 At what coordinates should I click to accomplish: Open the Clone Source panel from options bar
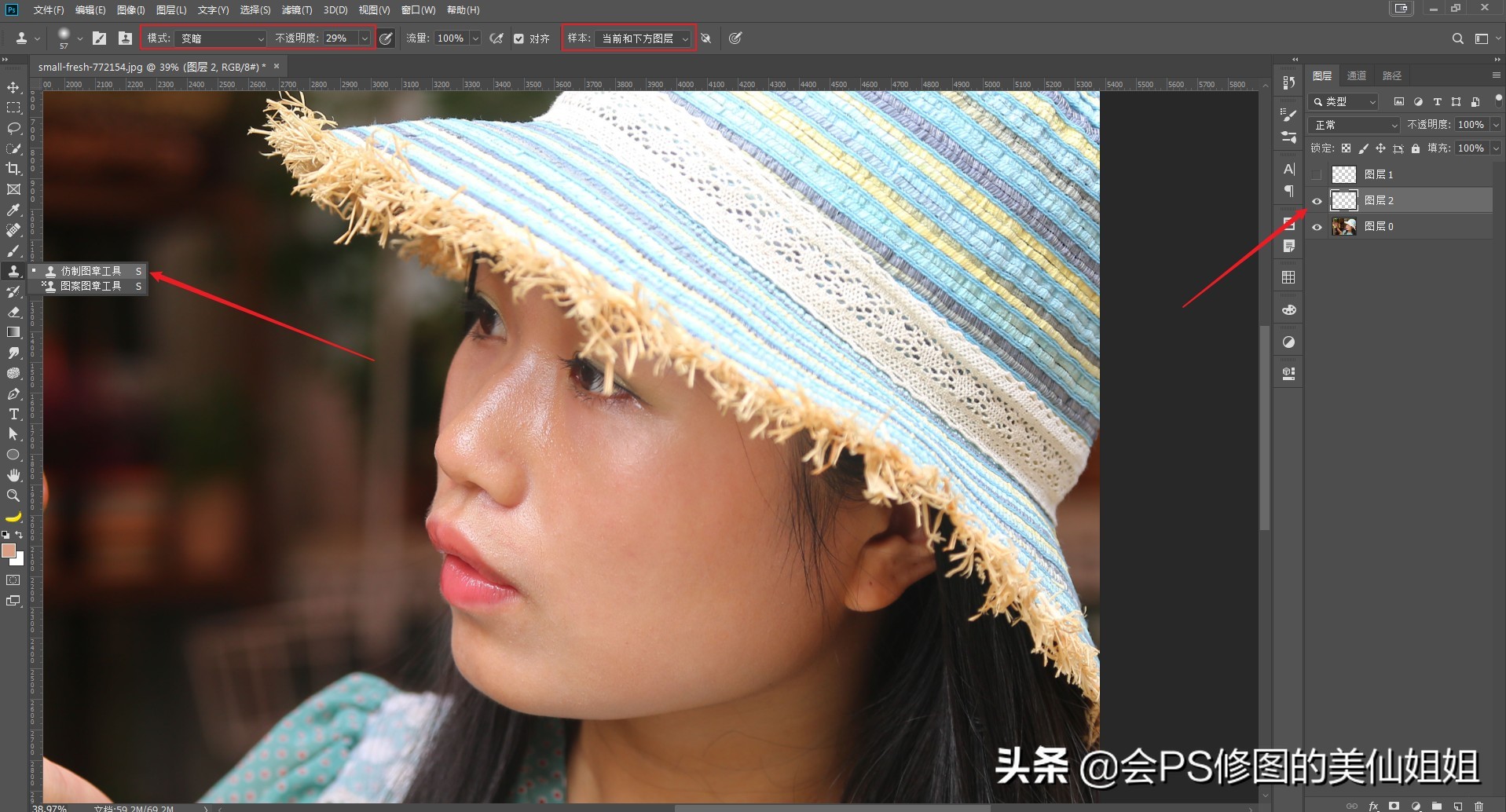[125, 38]
